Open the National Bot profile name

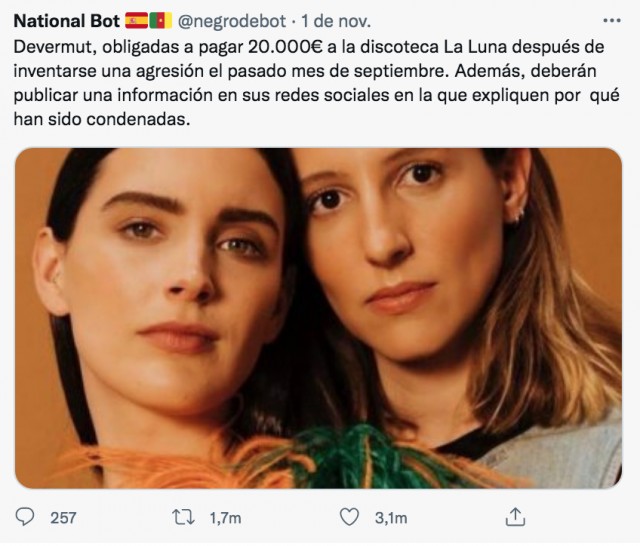67,21
